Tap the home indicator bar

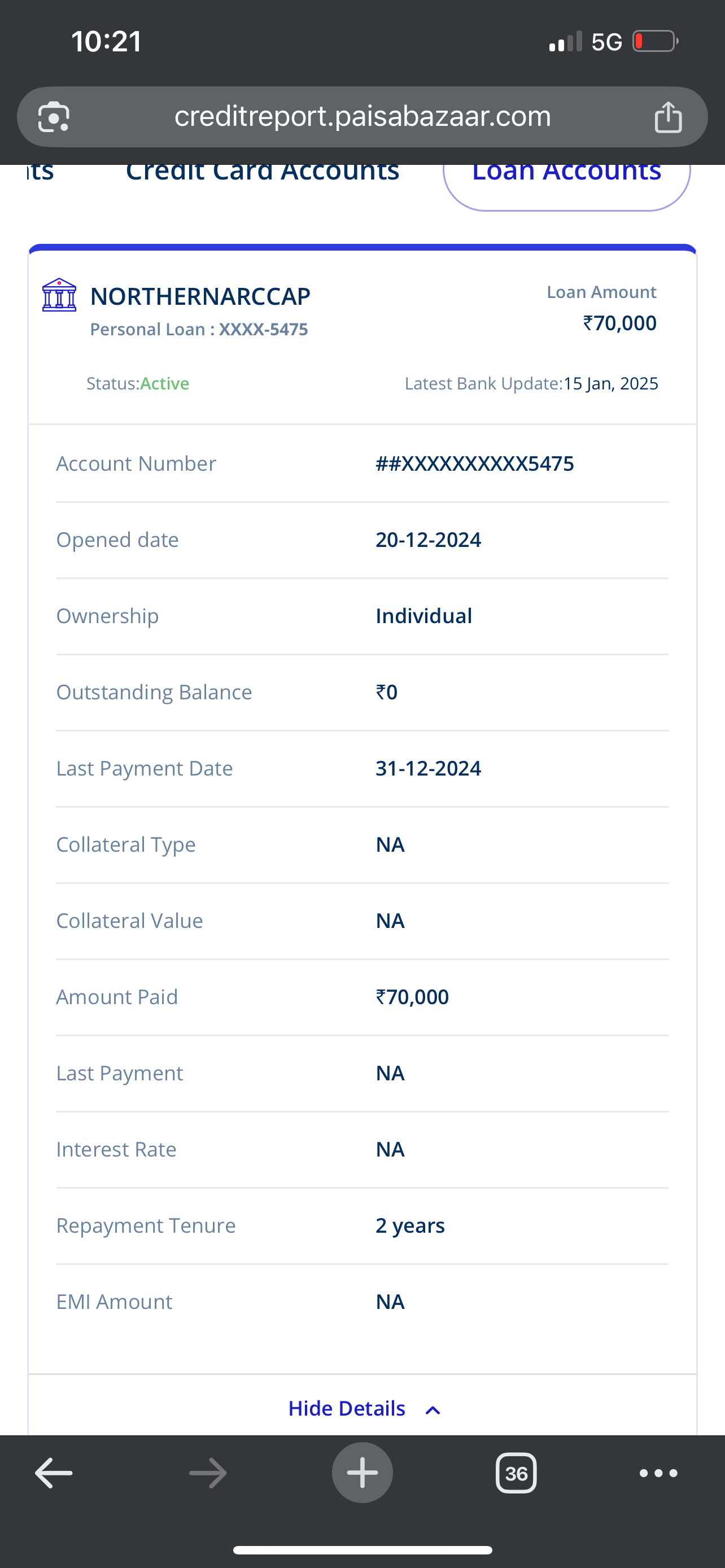(362, 1550)
